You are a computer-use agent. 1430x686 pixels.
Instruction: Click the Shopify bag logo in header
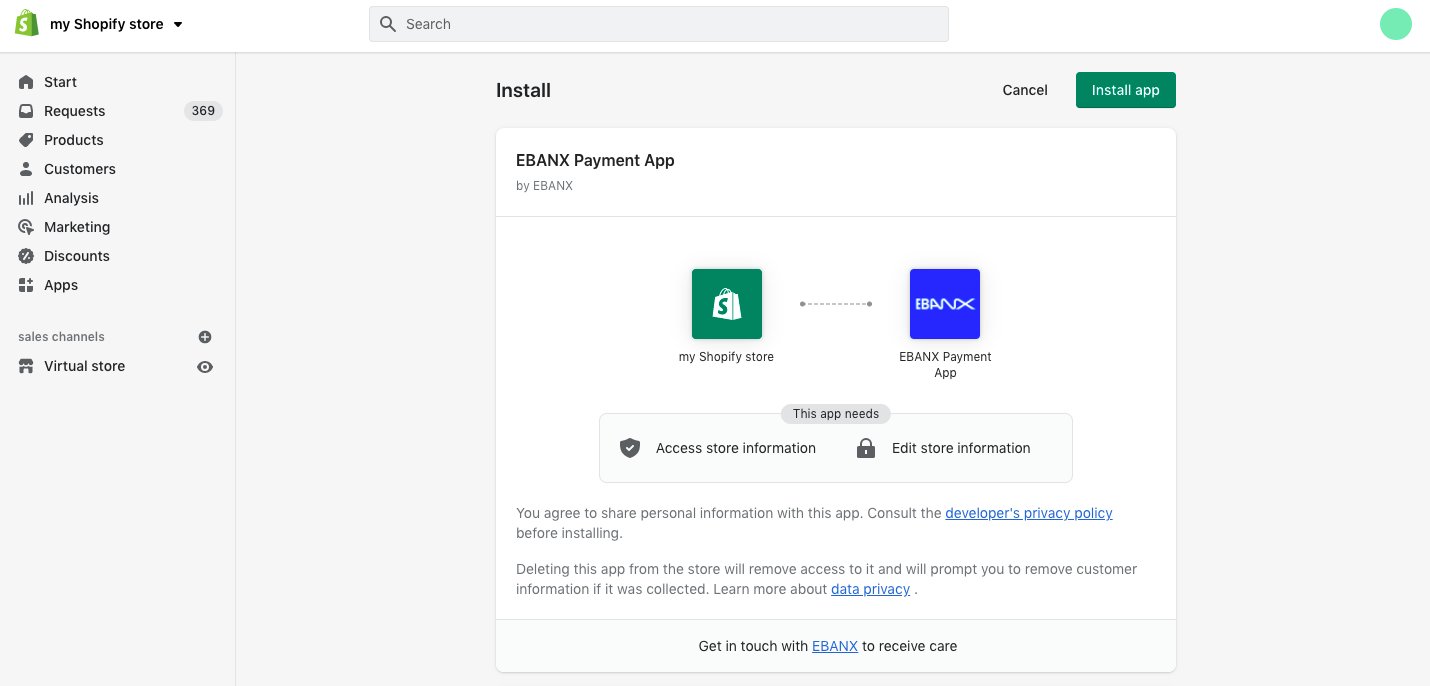click(27, 24)
